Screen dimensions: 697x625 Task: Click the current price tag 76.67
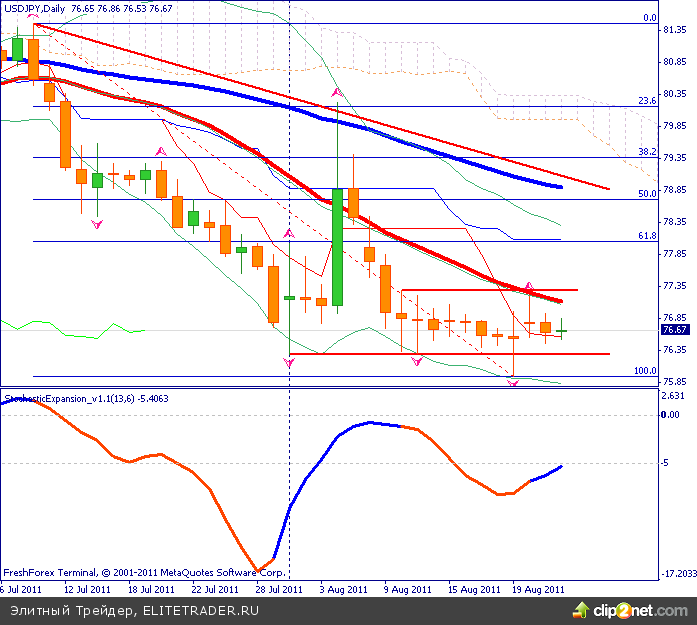pyautogui.click(x=674, y=329)
